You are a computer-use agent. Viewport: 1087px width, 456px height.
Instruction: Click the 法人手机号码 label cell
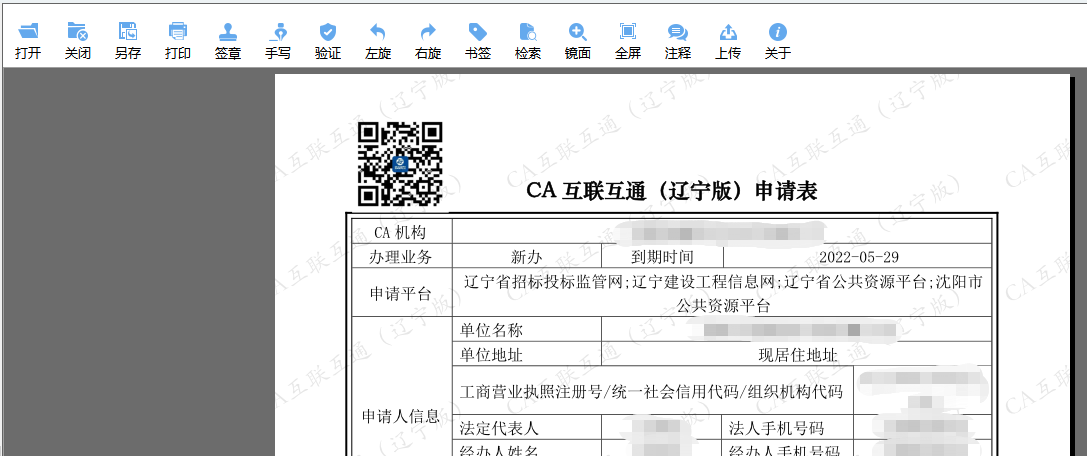pos(788,428)
